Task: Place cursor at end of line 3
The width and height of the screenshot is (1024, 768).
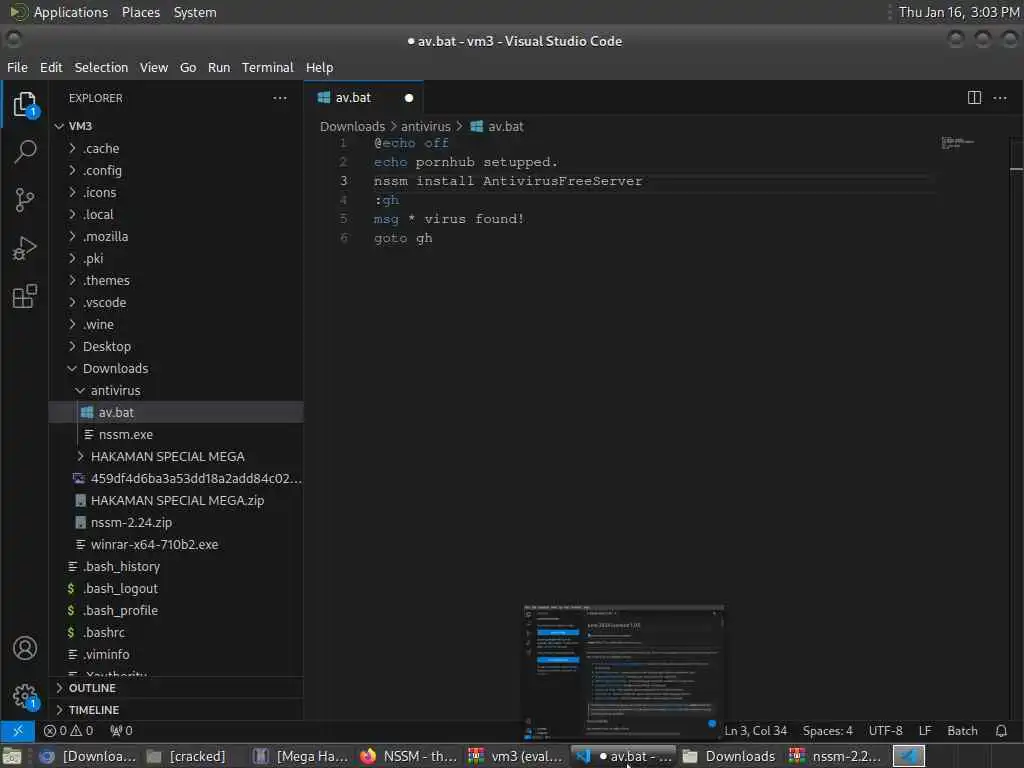Action: tap(643, 181)
